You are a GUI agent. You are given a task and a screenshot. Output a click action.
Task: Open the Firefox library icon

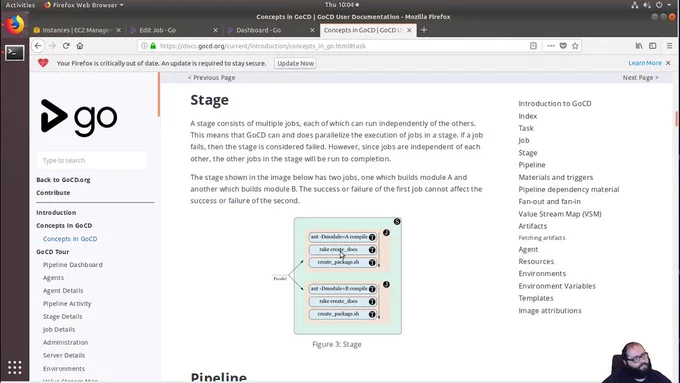tap(639, 46)
